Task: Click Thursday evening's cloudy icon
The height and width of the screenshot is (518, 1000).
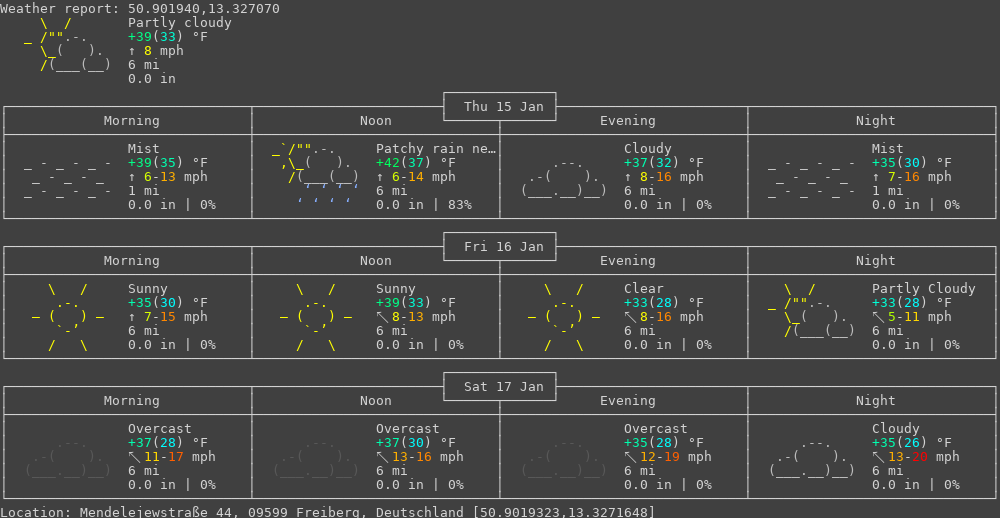Action: 564,177
